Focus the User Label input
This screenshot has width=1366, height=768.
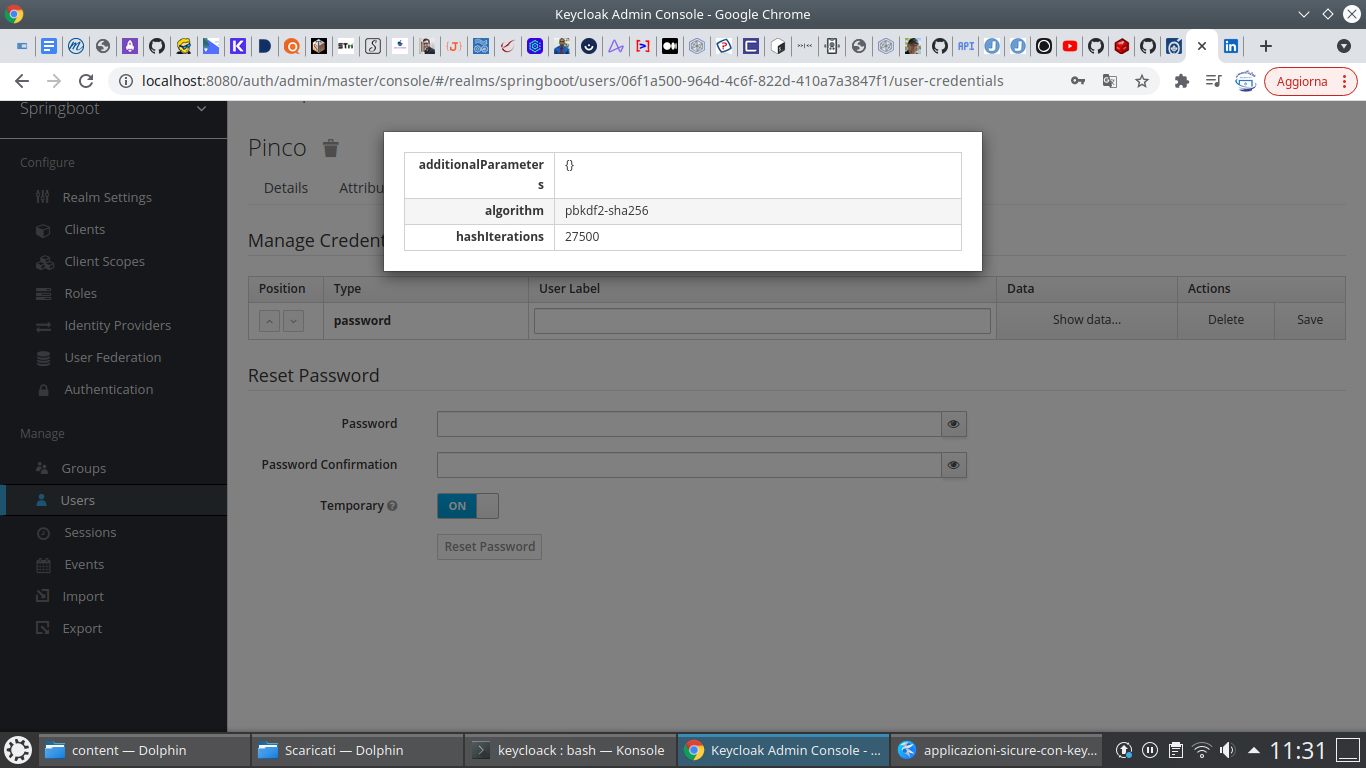click(762, 321)
